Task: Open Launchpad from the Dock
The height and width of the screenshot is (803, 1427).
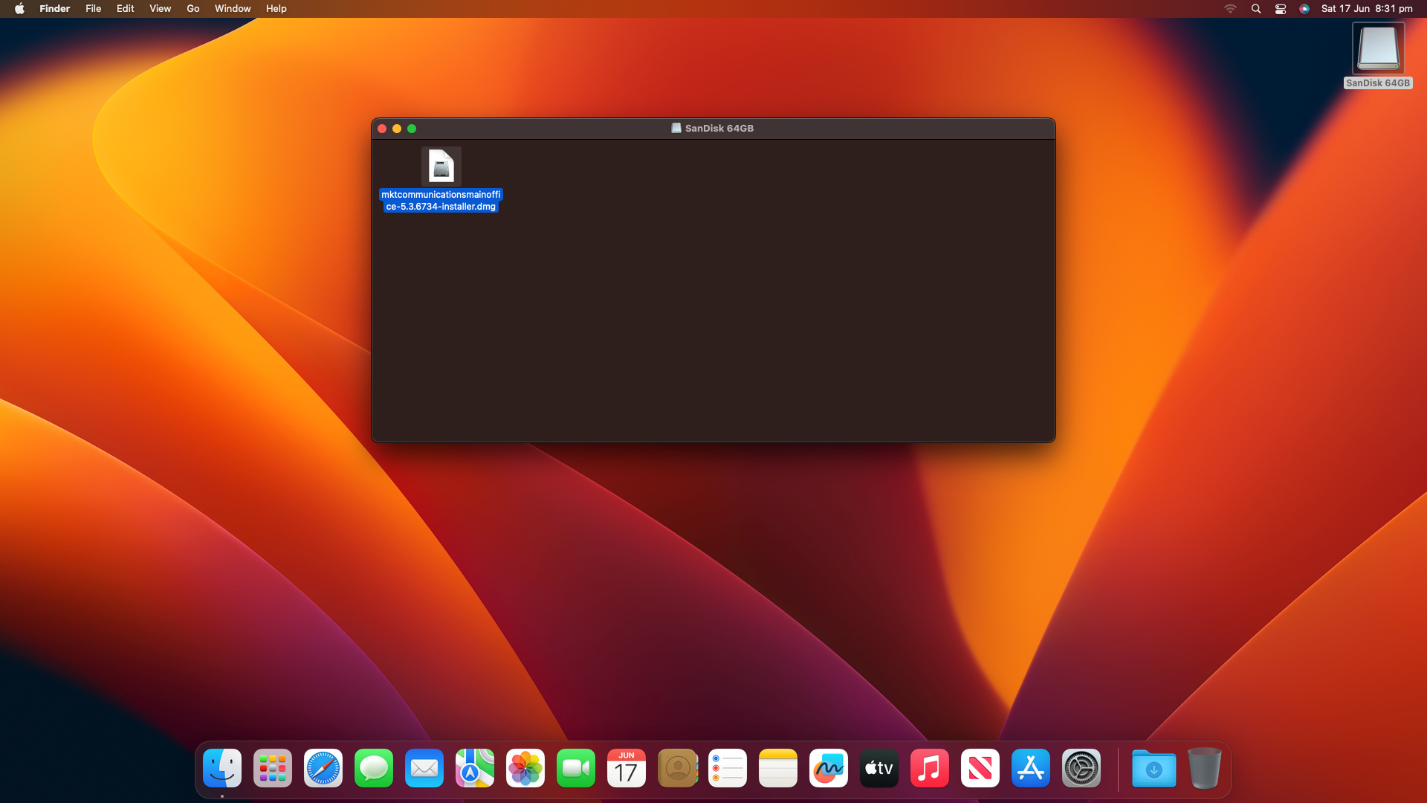Action: click(273, 768)
